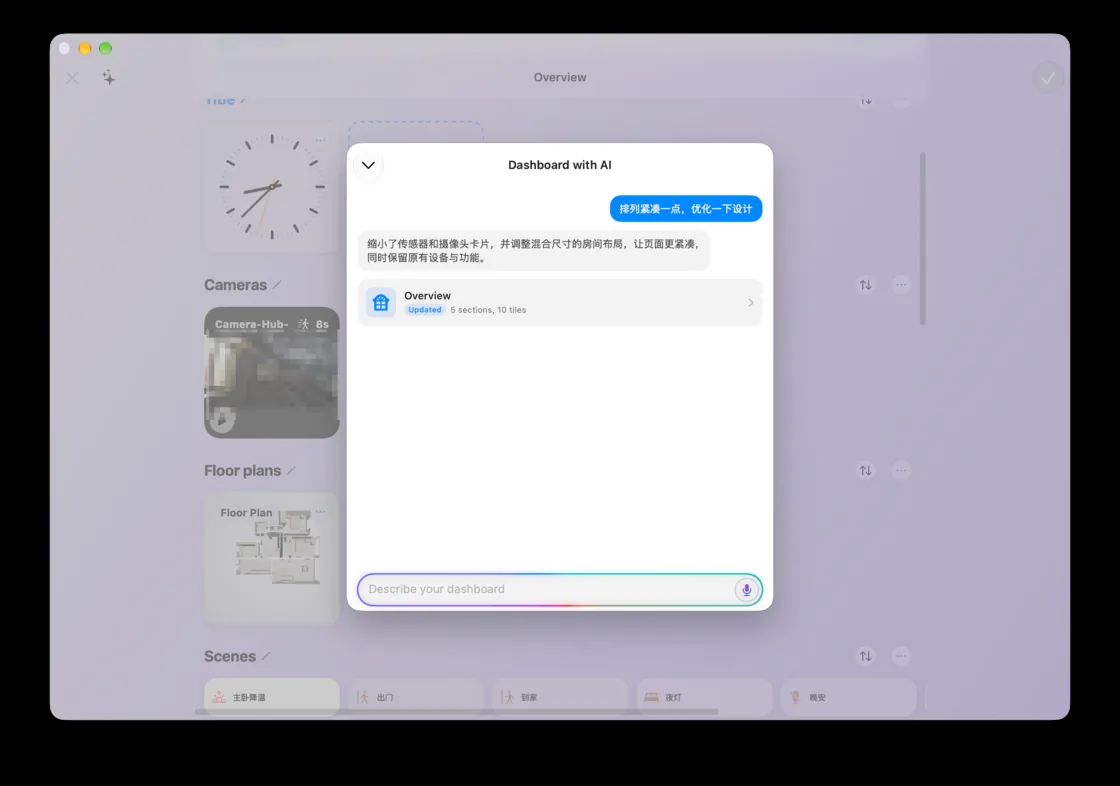Image resolution: width=1120 pixels, height=786 pixels.
Task: Click the '5 sections, 10 tiles' text
Action: [488, 310]
